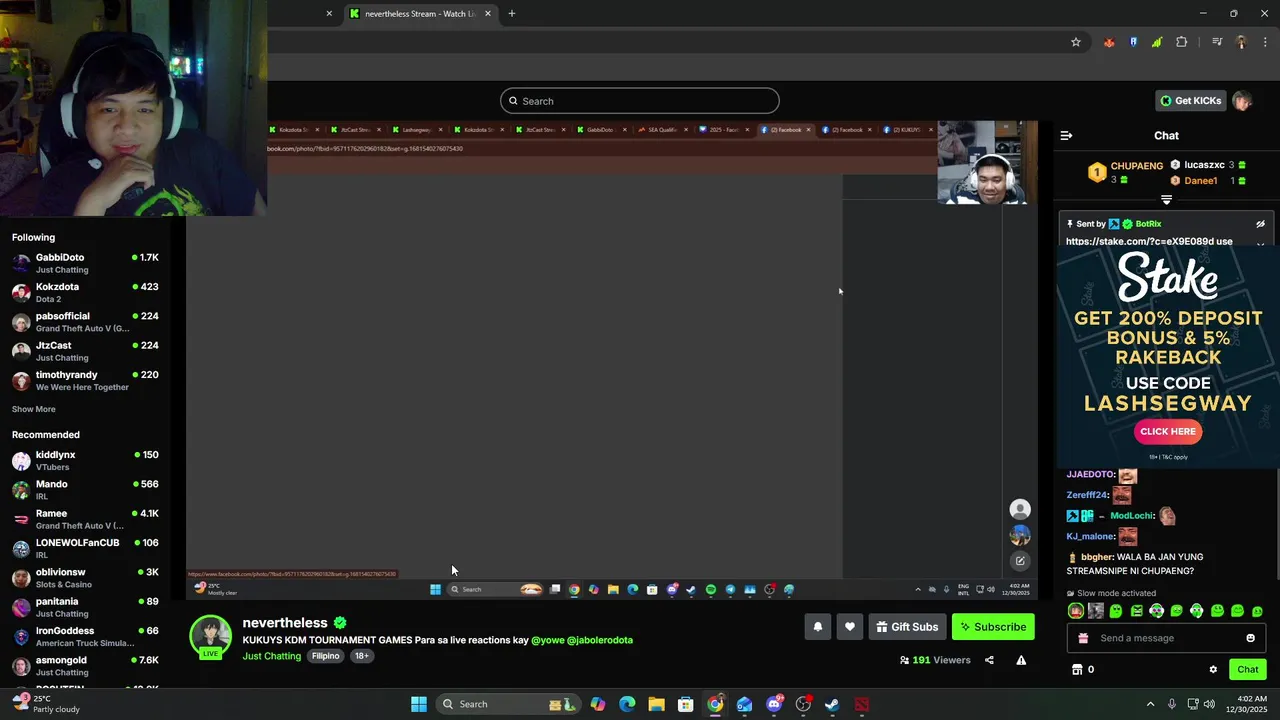Click the gift icon in message box
The height and width of the screenshot is (720, 1280).
click(x=1083, y=638)
